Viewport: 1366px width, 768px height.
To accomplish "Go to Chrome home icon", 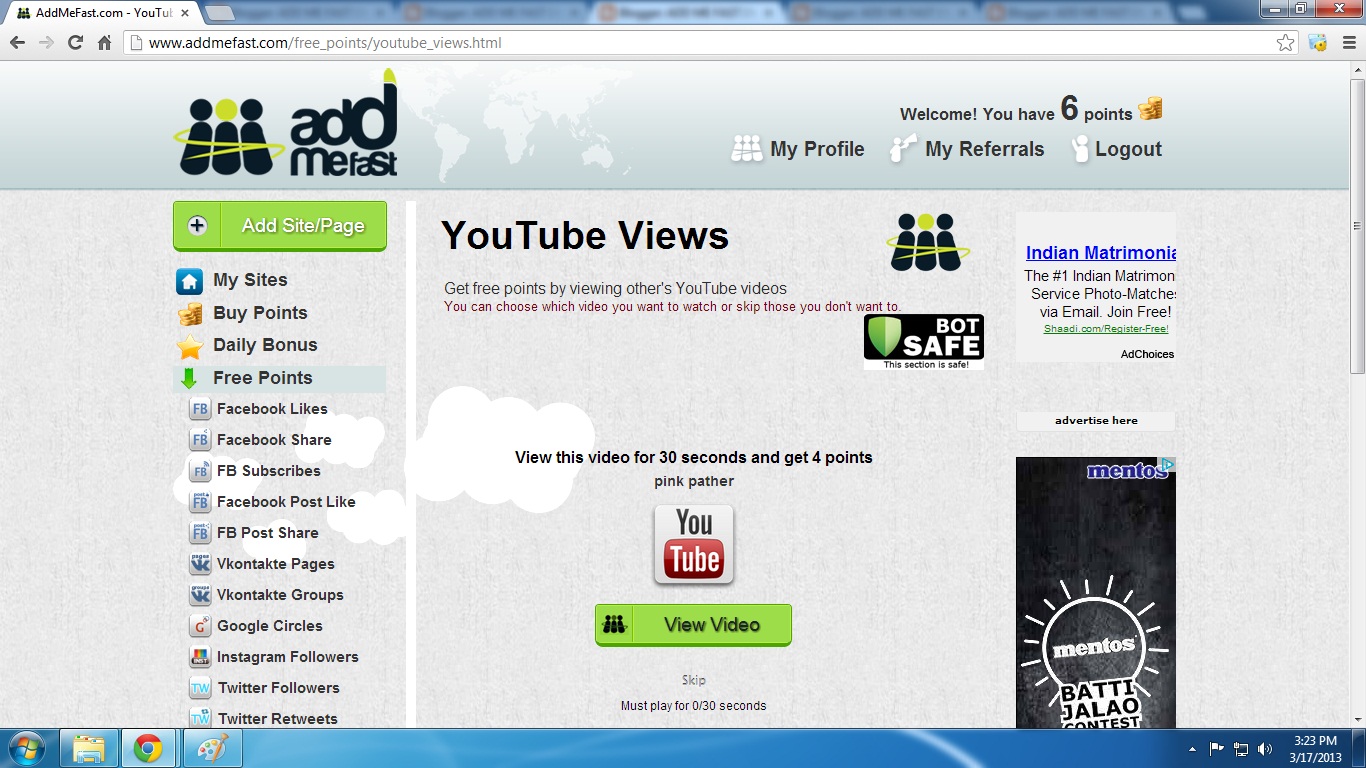I will point(104,43).
